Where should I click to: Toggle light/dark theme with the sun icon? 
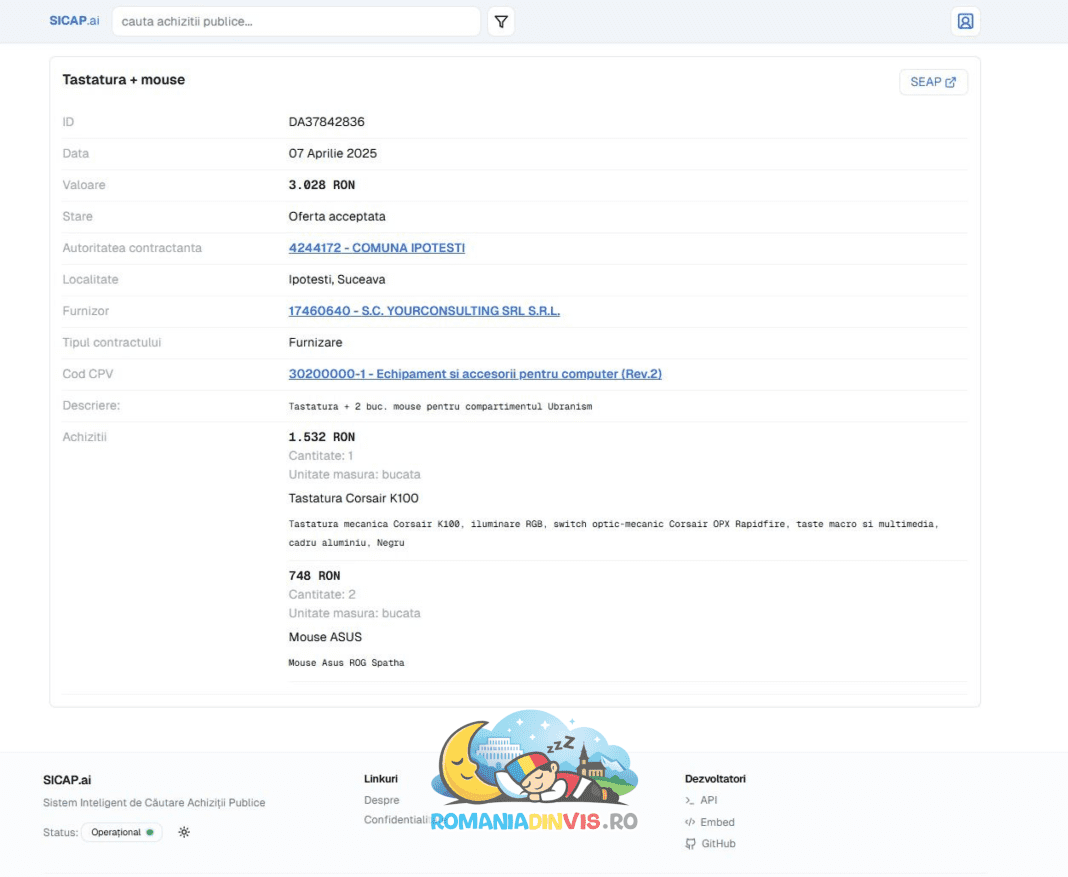184,832
